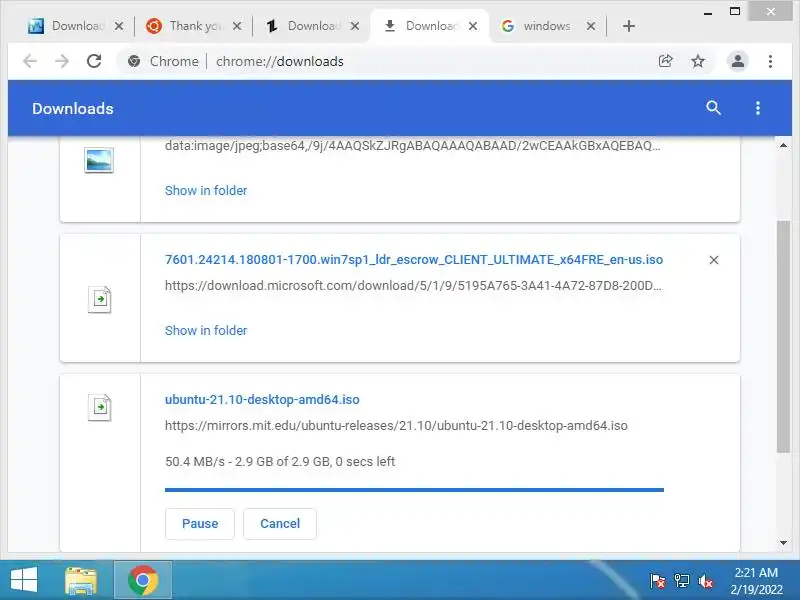Click the file icon of the ubuntu ISO
Viewport: 800px width, 600px height.
(99, 408)
